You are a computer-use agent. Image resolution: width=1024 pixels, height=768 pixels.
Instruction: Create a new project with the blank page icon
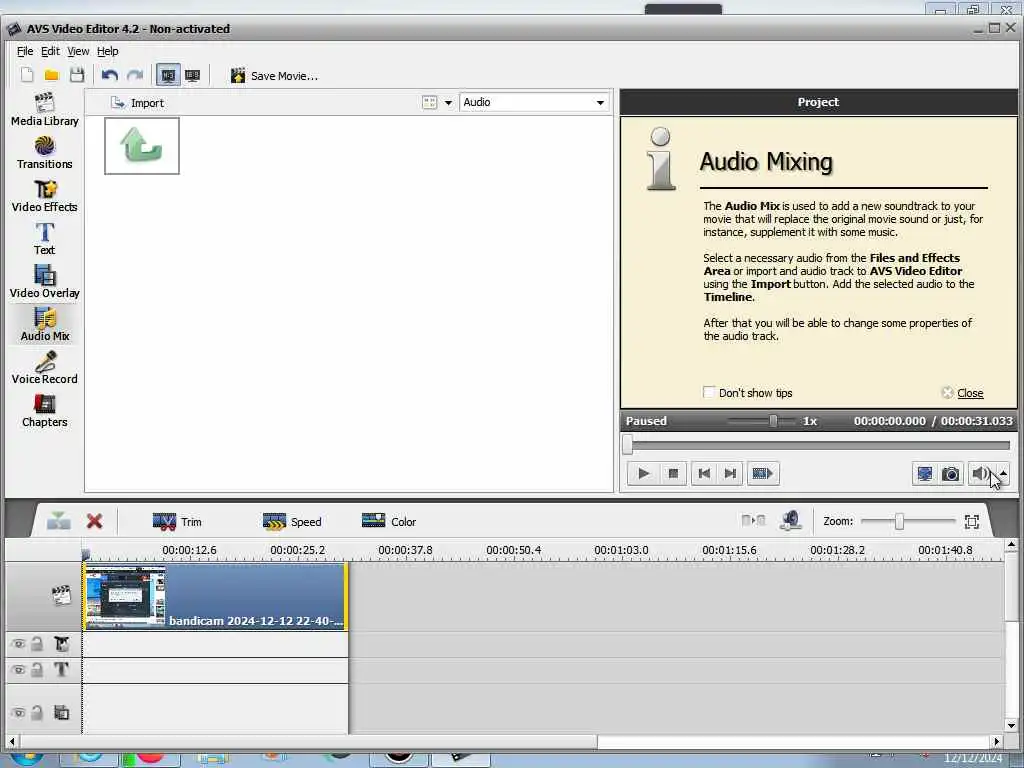pos(27,75)
